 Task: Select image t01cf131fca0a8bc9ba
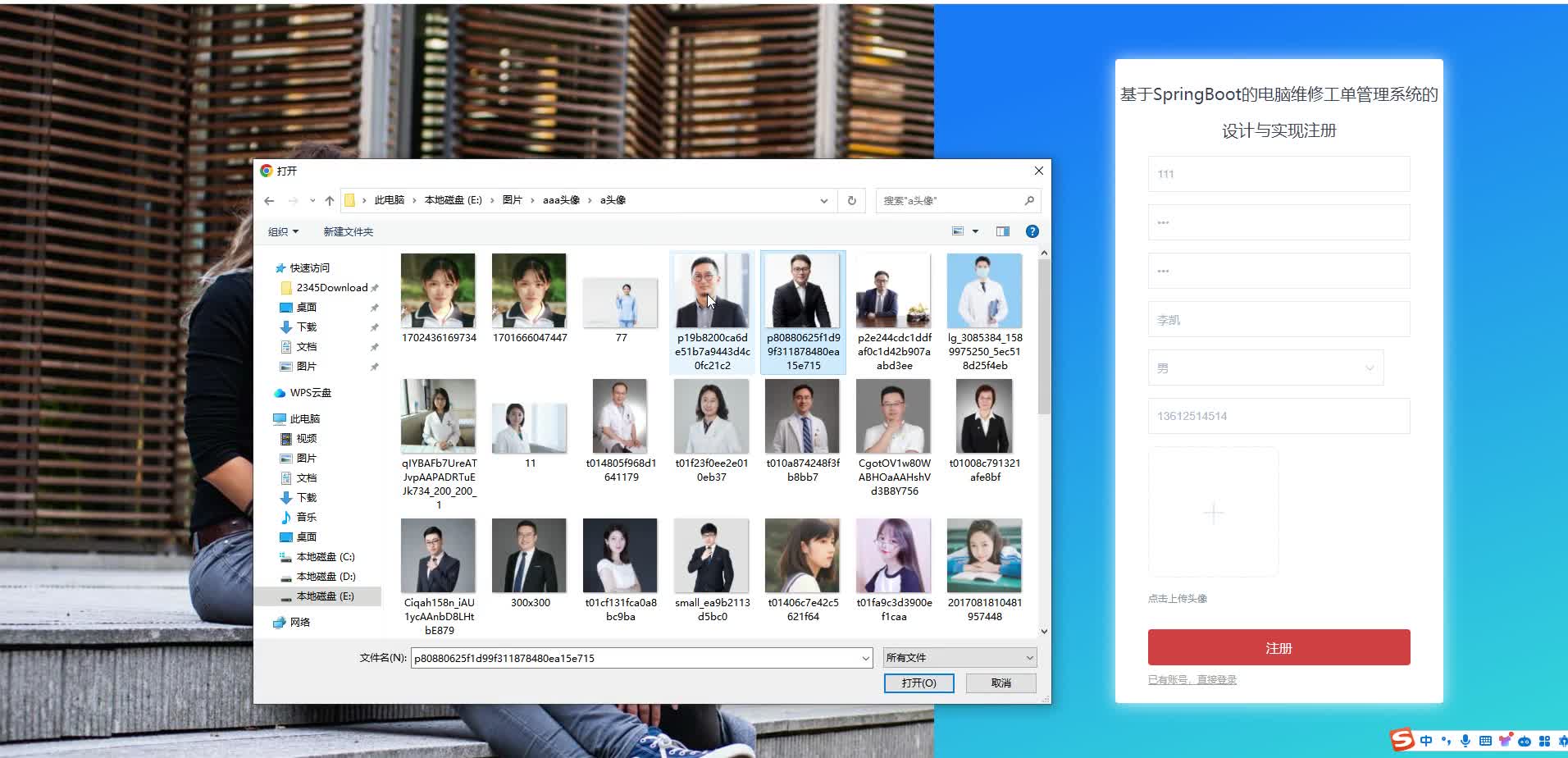point(620,570)
